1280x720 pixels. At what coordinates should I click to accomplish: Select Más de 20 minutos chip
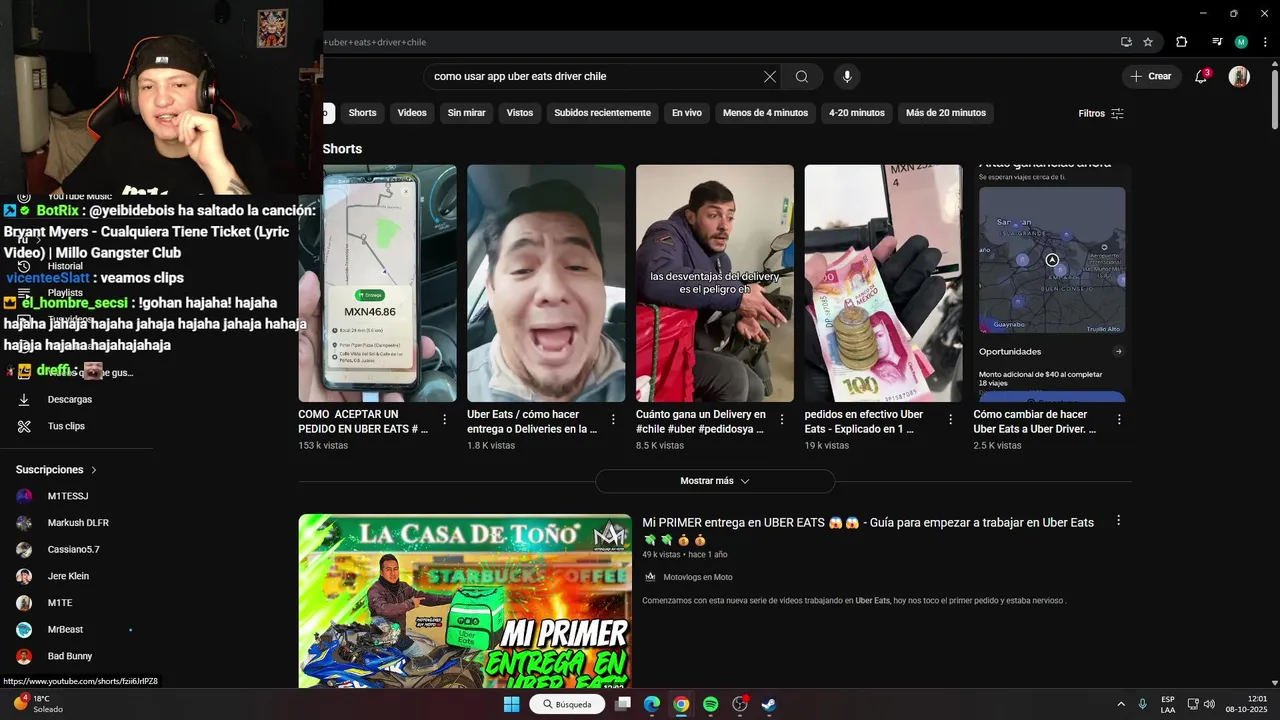(x=946, y=113)
